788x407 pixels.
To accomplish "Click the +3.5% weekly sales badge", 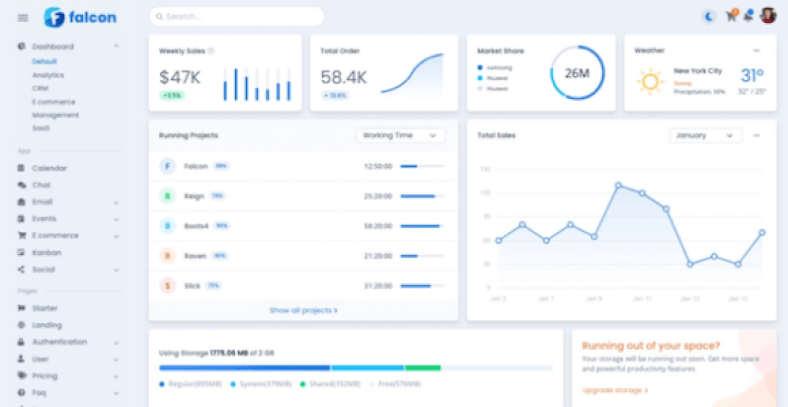I will pos(172,95).
